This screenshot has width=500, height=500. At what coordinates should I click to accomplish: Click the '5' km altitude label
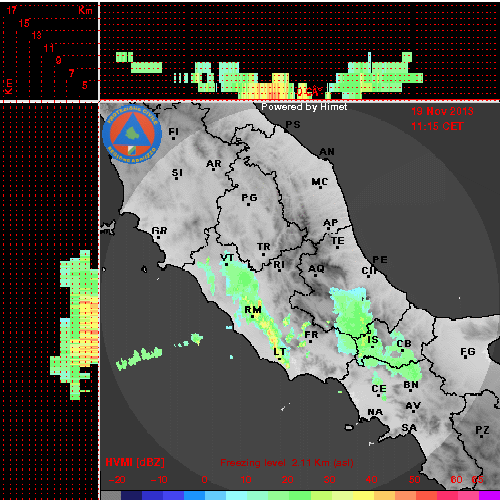tap(85, 85)
